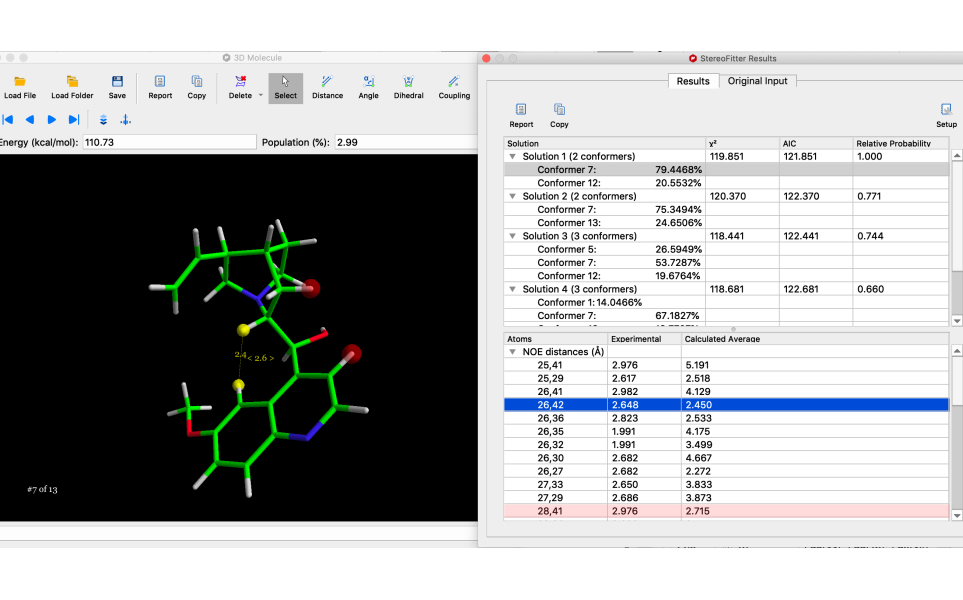The width and height of the screenshot is (963, 600).
Task: Activate the Coupling tool
Action: 454,87
